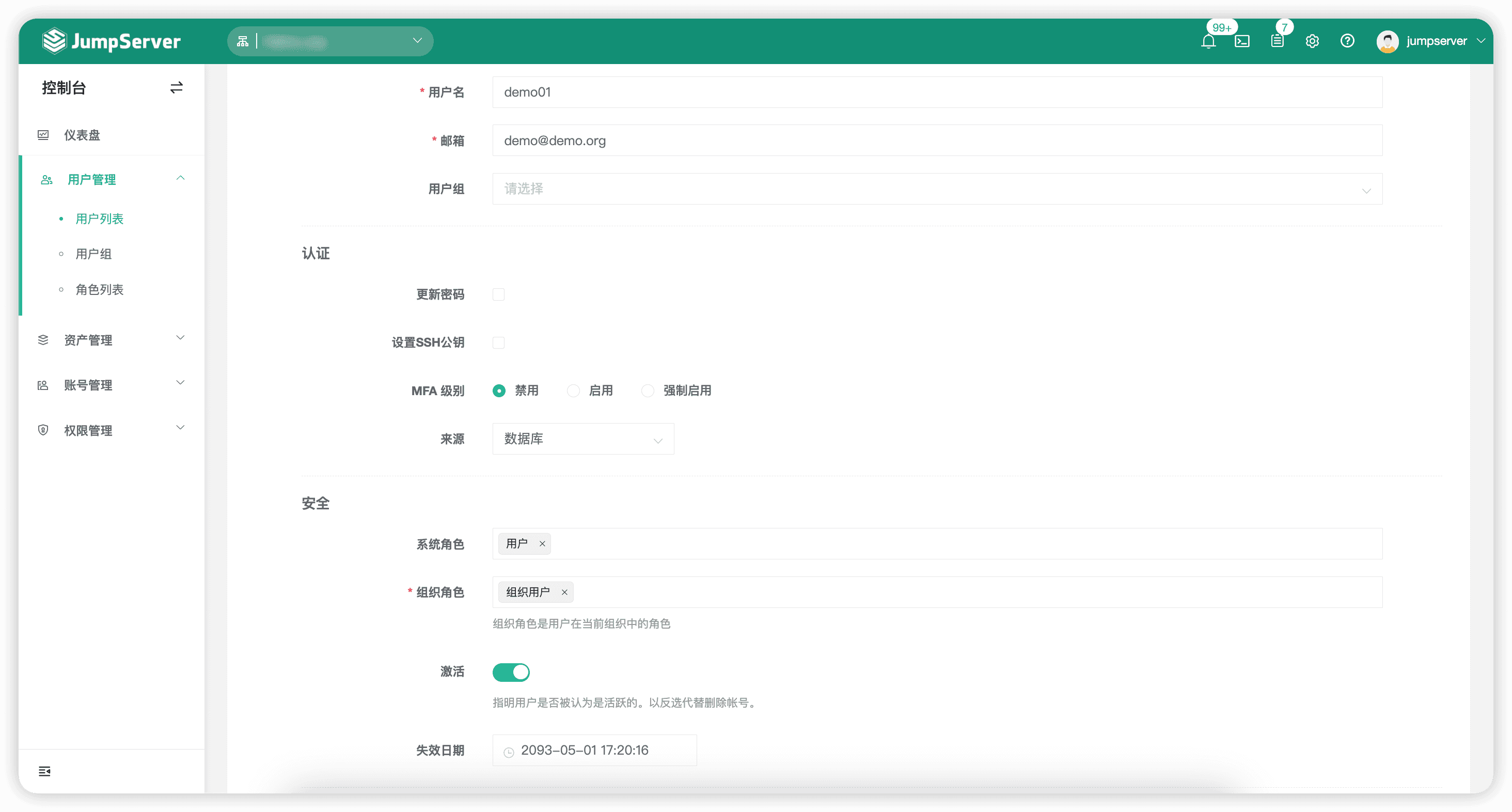
Task: Toggle the 激活 switch
Action: tap(511, 672)
